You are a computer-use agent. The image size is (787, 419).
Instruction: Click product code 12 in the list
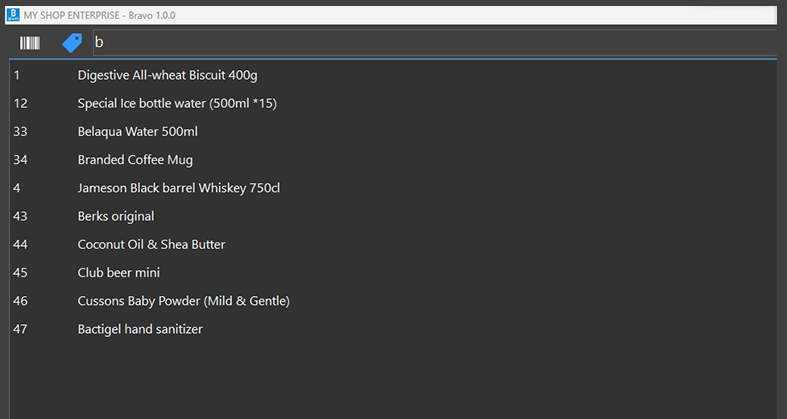tap(21, 103)
